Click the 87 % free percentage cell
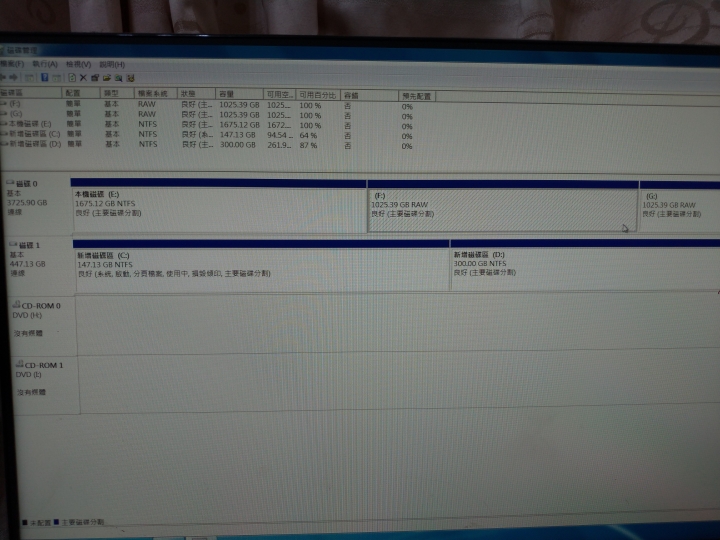Screen dimensions: 720x540 point(308,145)
